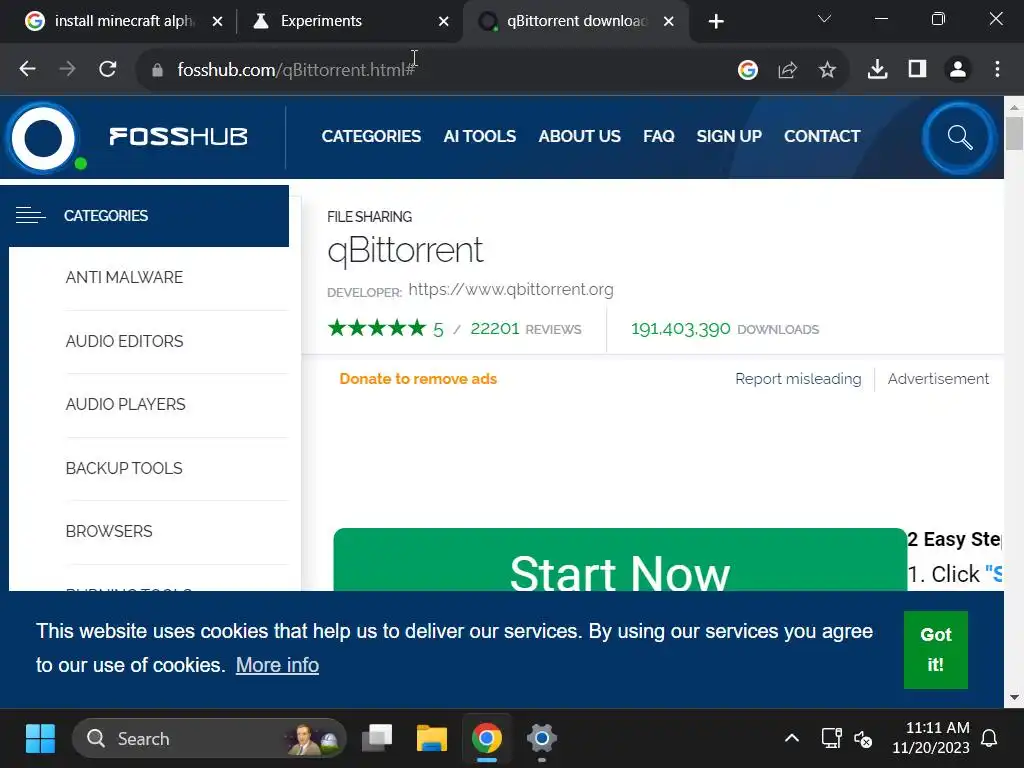The height and width of the screenshot is (768, 1024).
Task: Go to SIGN UP
Action: (729, 136)
